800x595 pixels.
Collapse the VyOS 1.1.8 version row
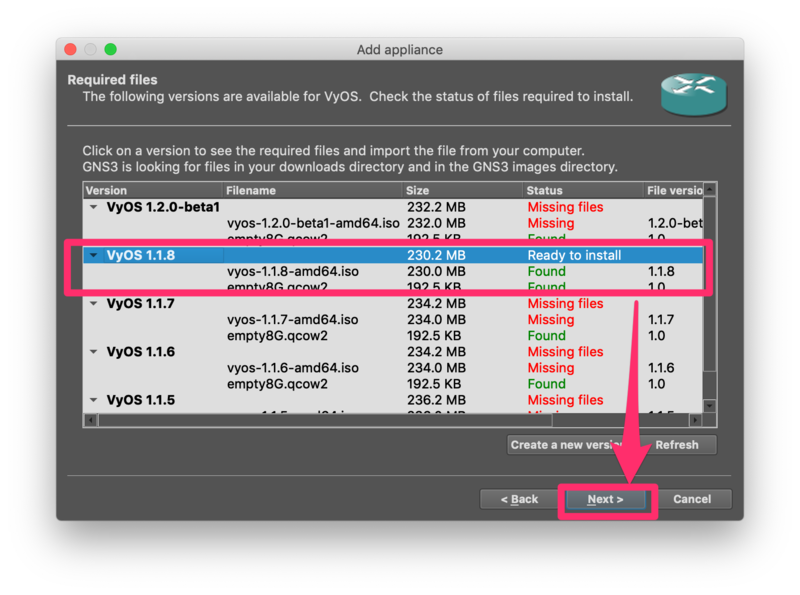[93, 255]
